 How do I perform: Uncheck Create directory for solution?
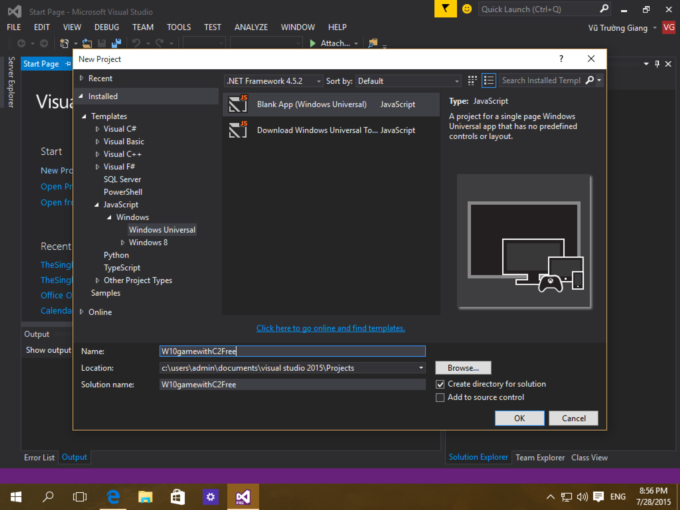(x=440, y=384)
